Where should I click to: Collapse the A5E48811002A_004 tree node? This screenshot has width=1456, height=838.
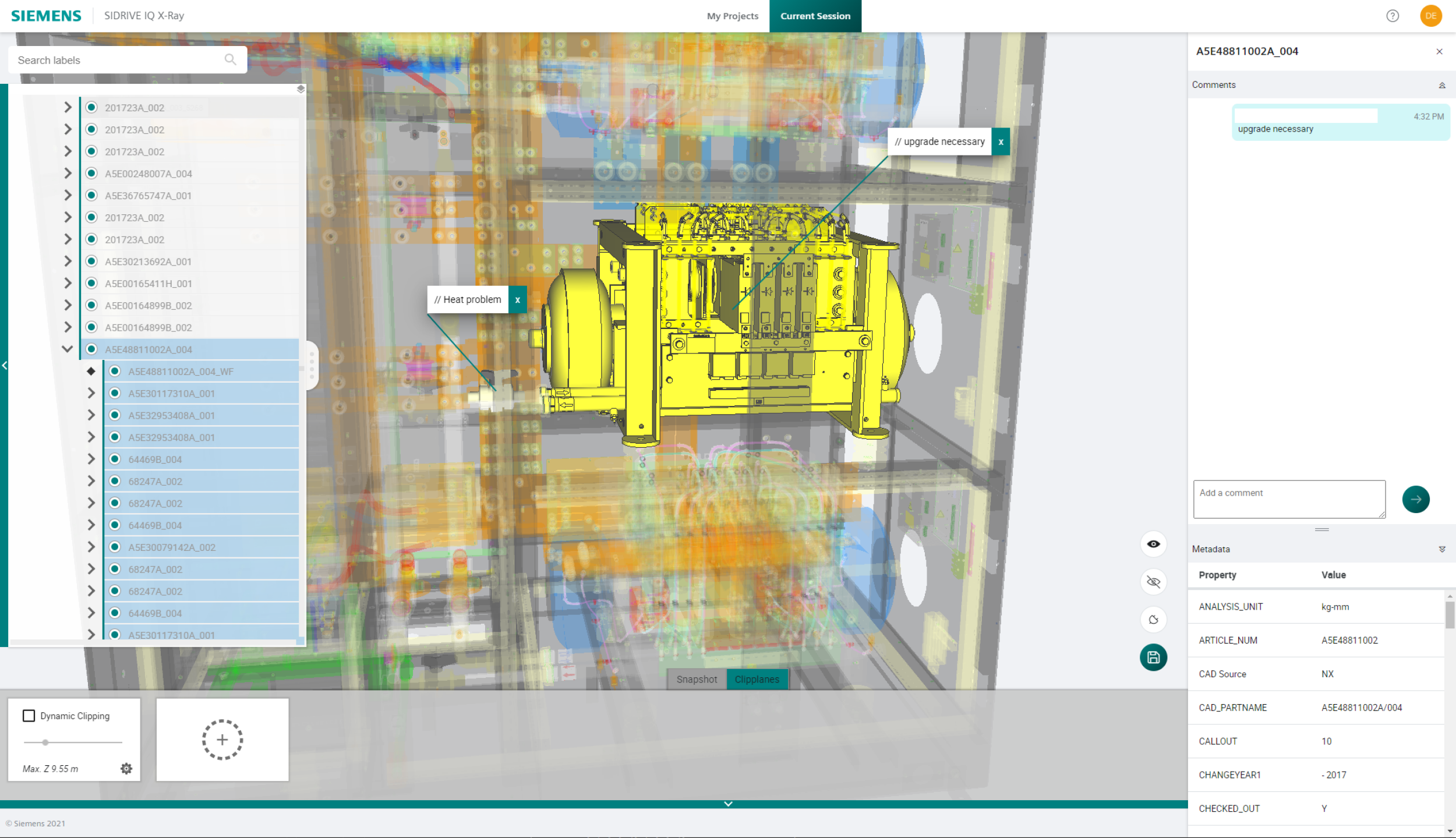pos(67,348)
